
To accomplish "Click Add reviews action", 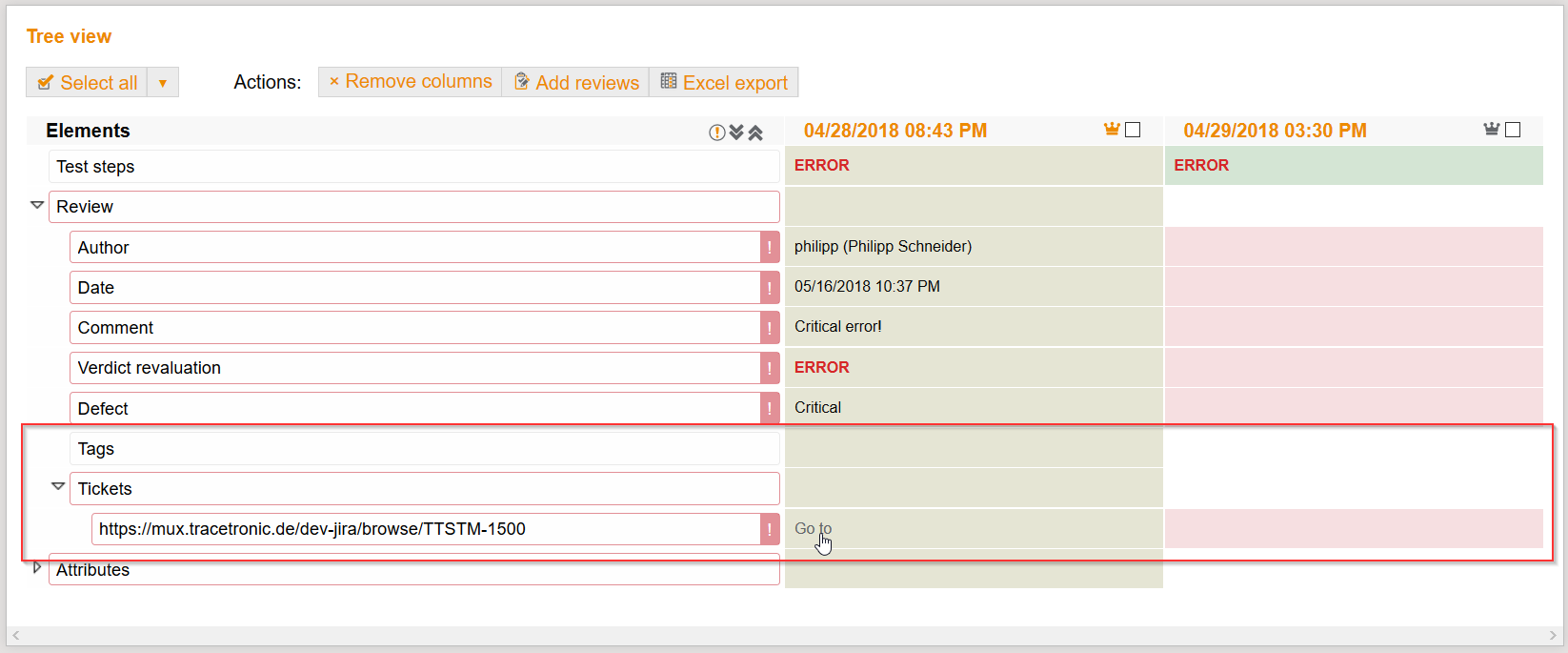I will (576, 82).
